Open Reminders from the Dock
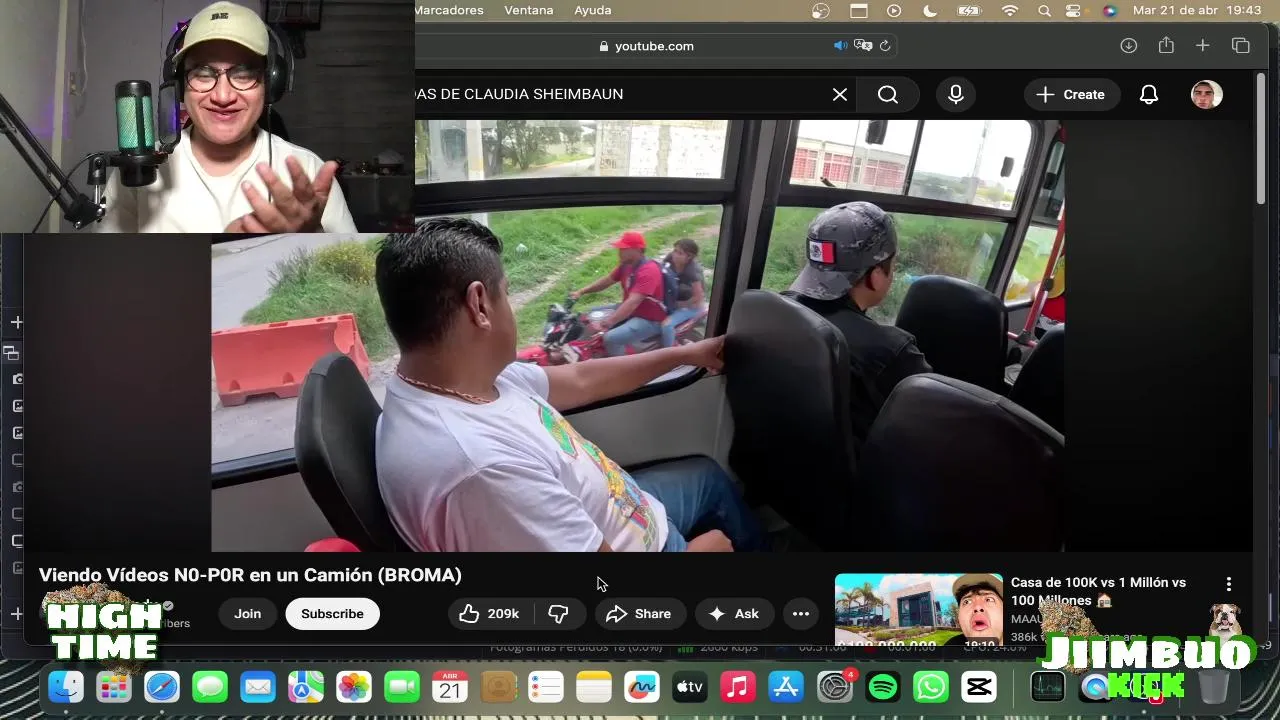This screenshot has height=720, width=1280. click(x=546, y=687)
